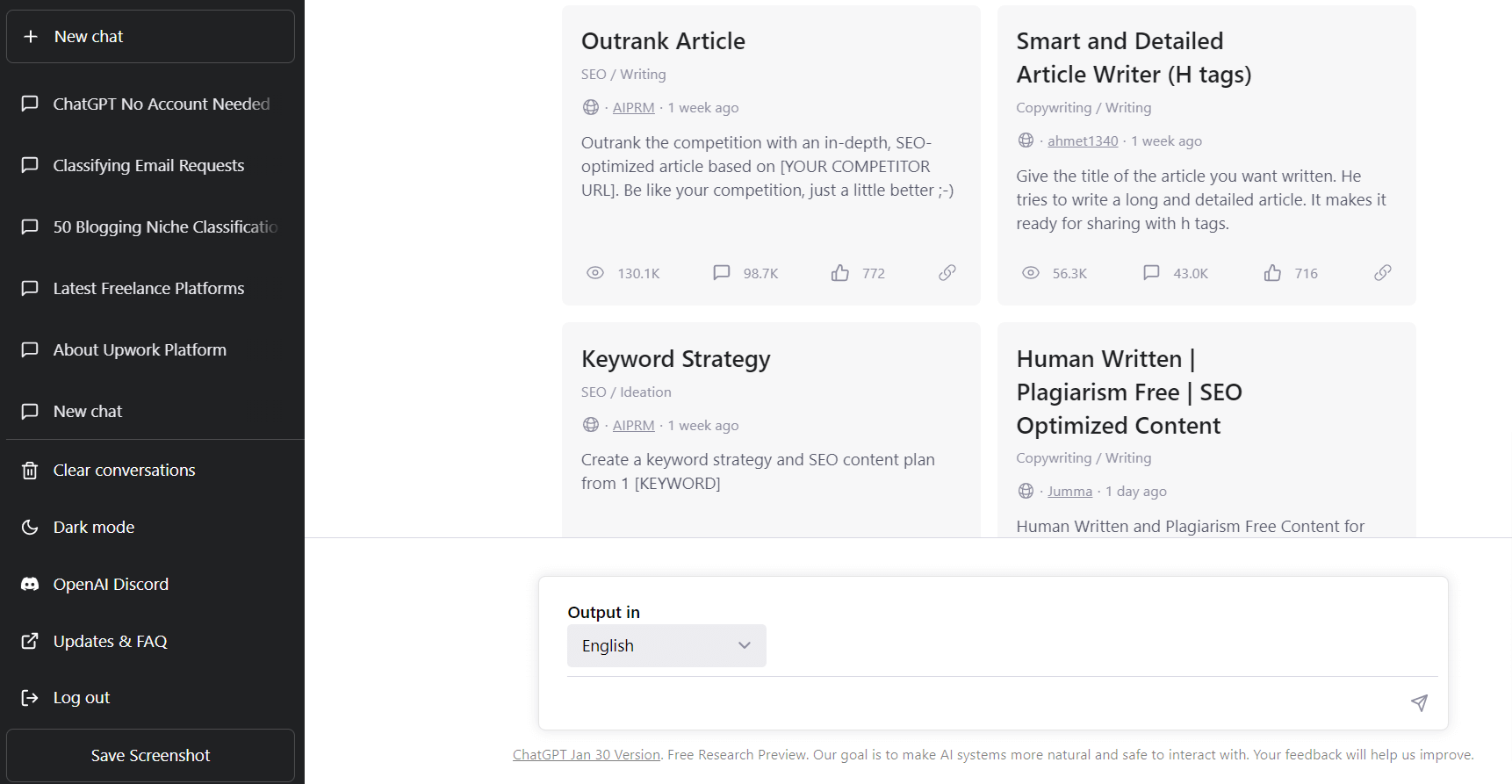Open Classifying Email Requests conversation

[x=150, y=165]
